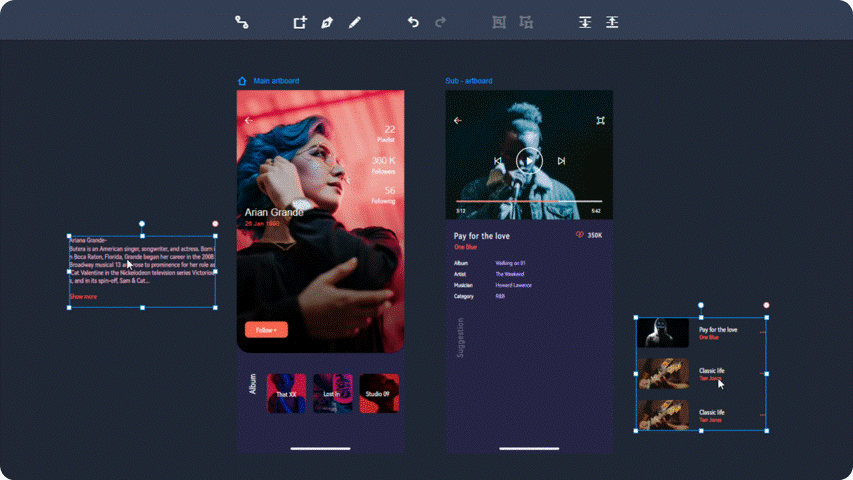Viewport: 853px width, 480px height.
Task: Click rotation handle above bio text box
Action: [x=142, y=224]
